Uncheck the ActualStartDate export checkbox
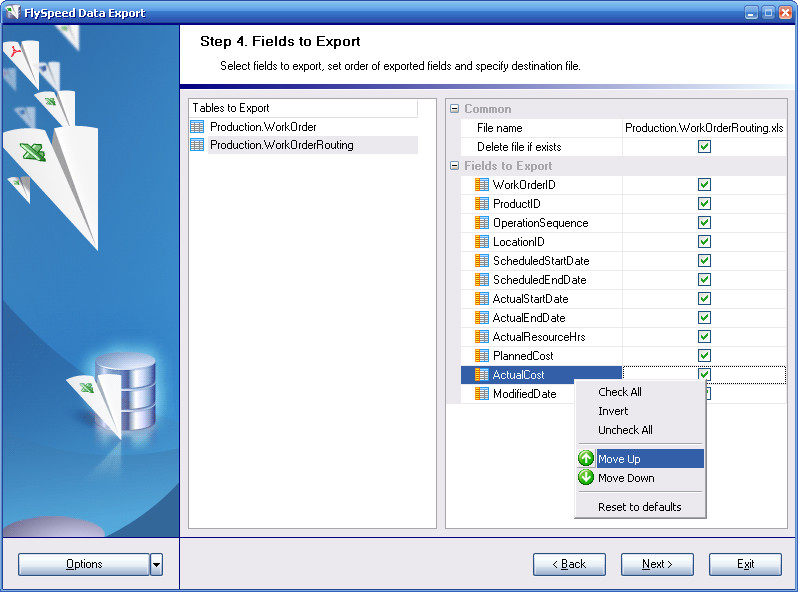This screenshot has height=592, width=798. (x=704, y=299)
